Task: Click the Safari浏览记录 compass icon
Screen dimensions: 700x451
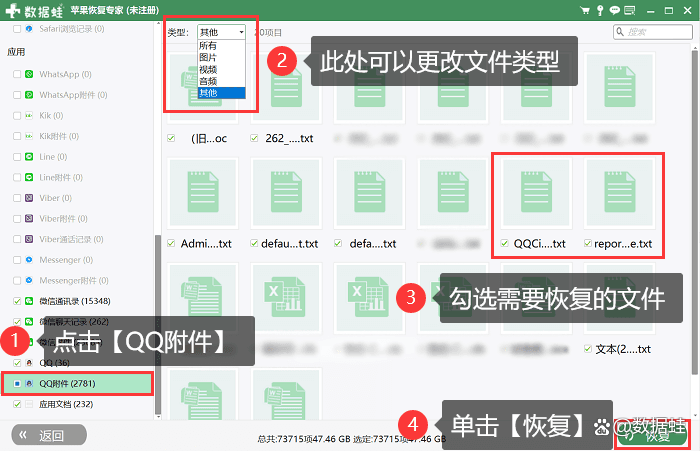Action: [29, 29]
